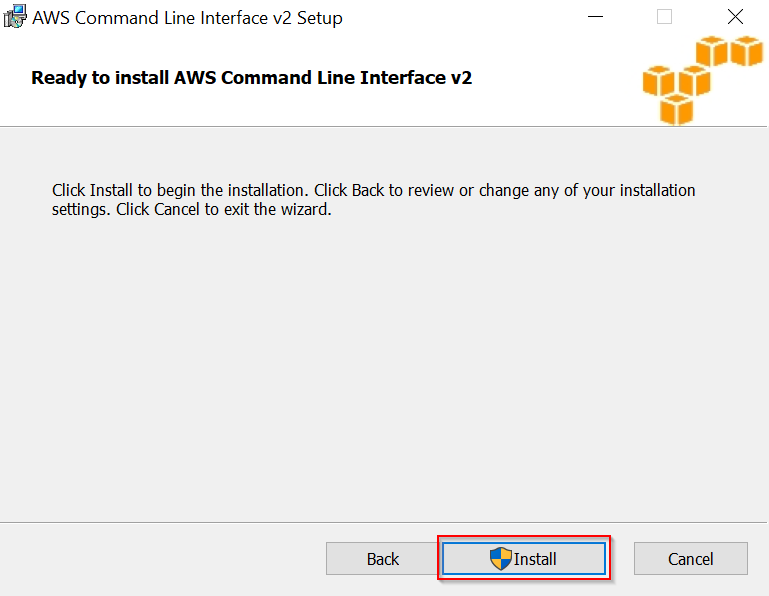Click the top-right cube of the AWS logo
The width and height of the screenshot is (769, 596).
point(746,51)
